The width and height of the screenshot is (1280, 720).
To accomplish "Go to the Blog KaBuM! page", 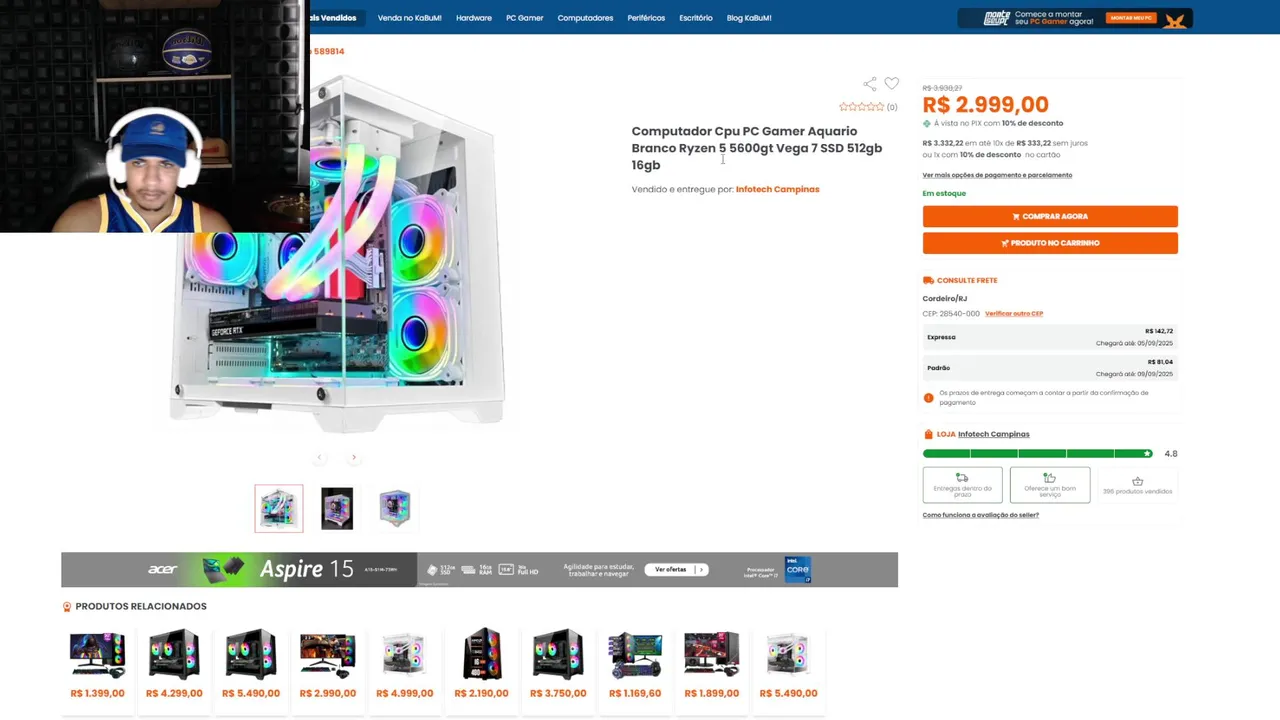I will click(x=749, y=18).
